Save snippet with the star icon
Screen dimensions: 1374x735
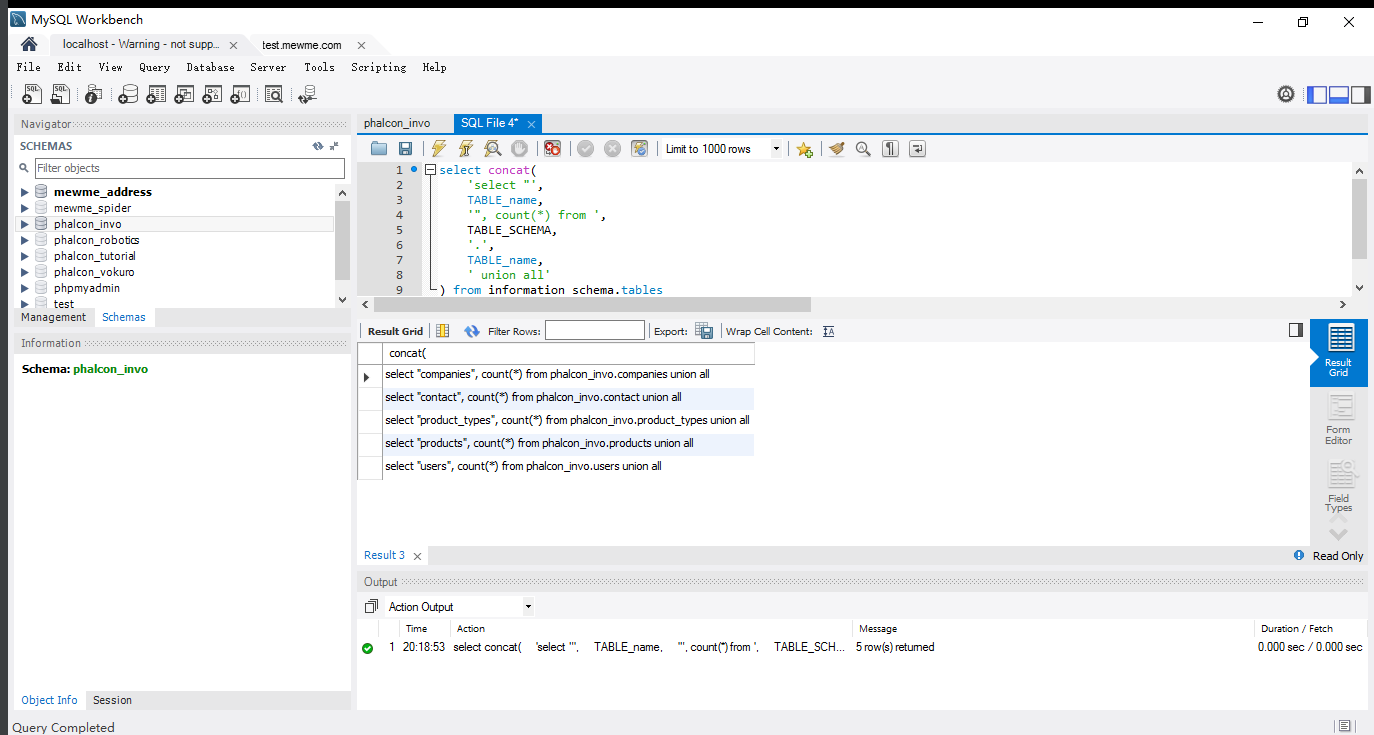804,149
